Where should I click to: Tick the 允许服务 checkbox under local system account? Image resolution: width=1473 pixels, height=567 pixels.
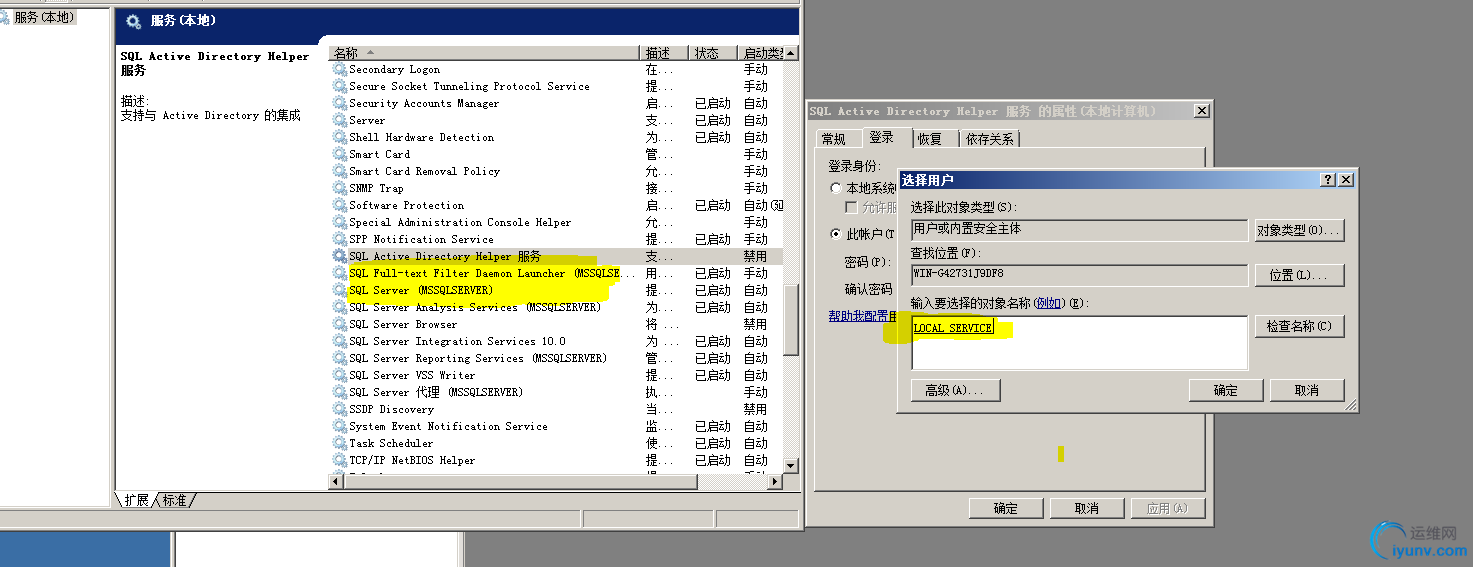click(x=852, y=207)
